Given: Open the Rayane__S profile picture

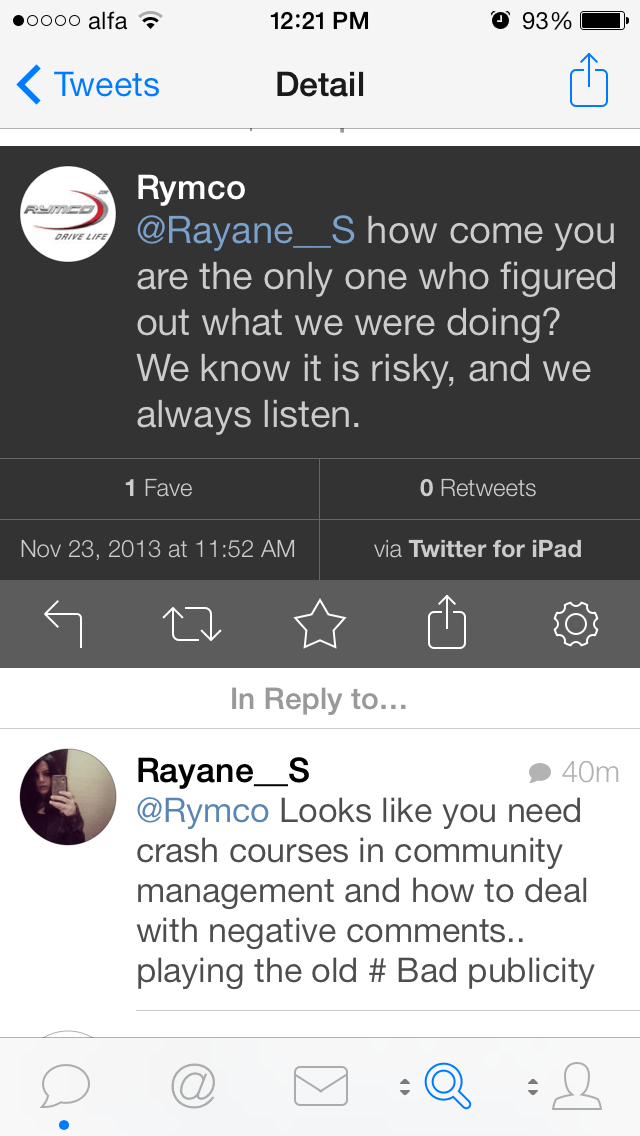Looking at the screenshot, I should [x=67, y=796].
